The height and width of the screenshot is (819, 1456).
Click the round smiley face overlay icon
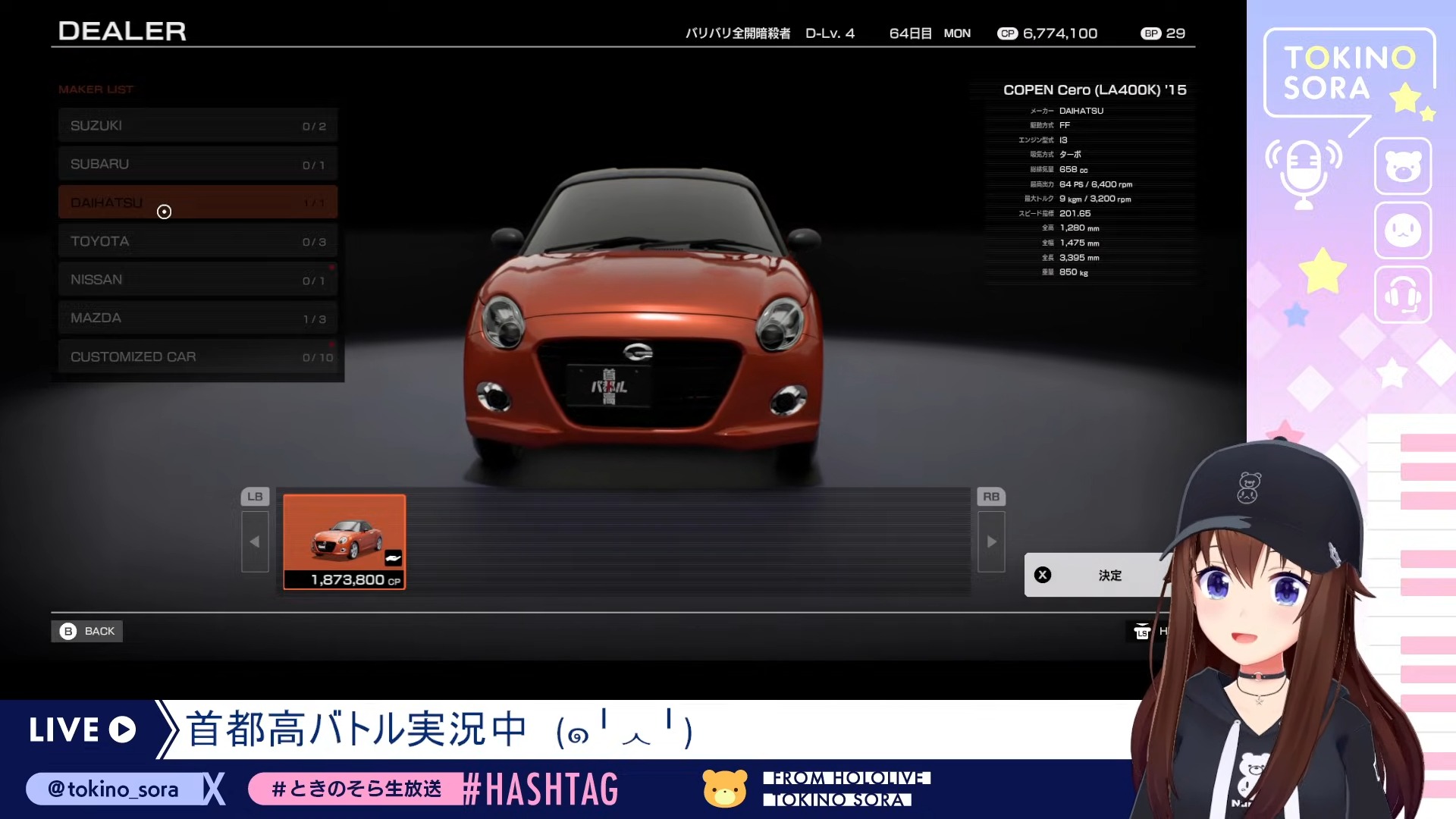click(1403, 231)
